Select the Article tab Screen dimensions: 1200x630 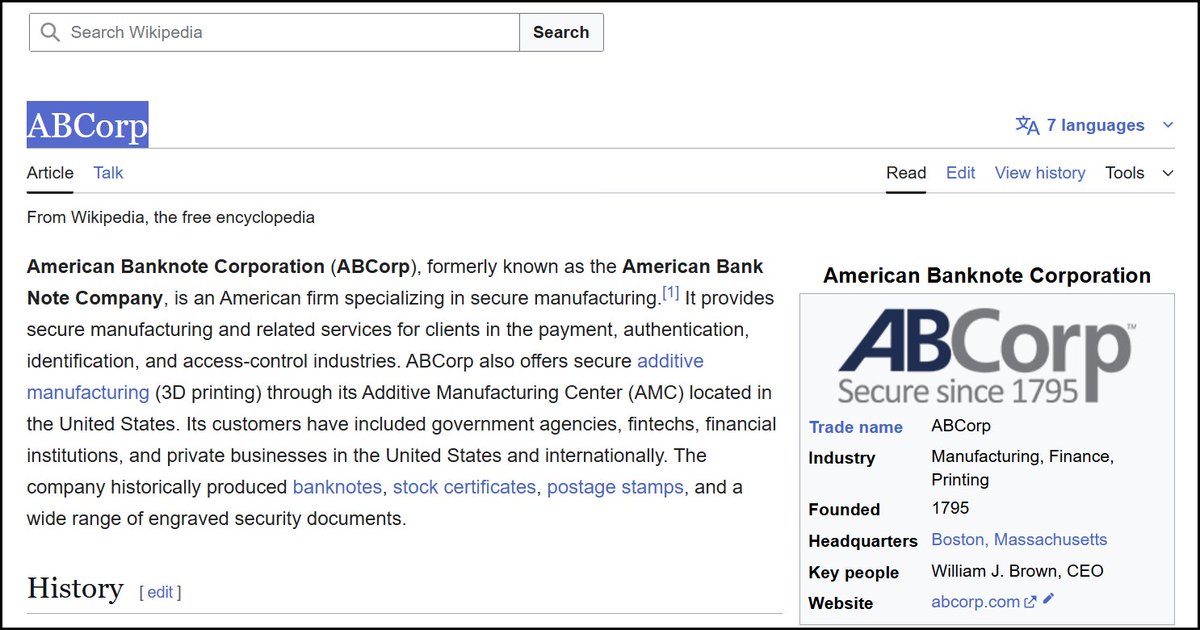tap(50, 173)
